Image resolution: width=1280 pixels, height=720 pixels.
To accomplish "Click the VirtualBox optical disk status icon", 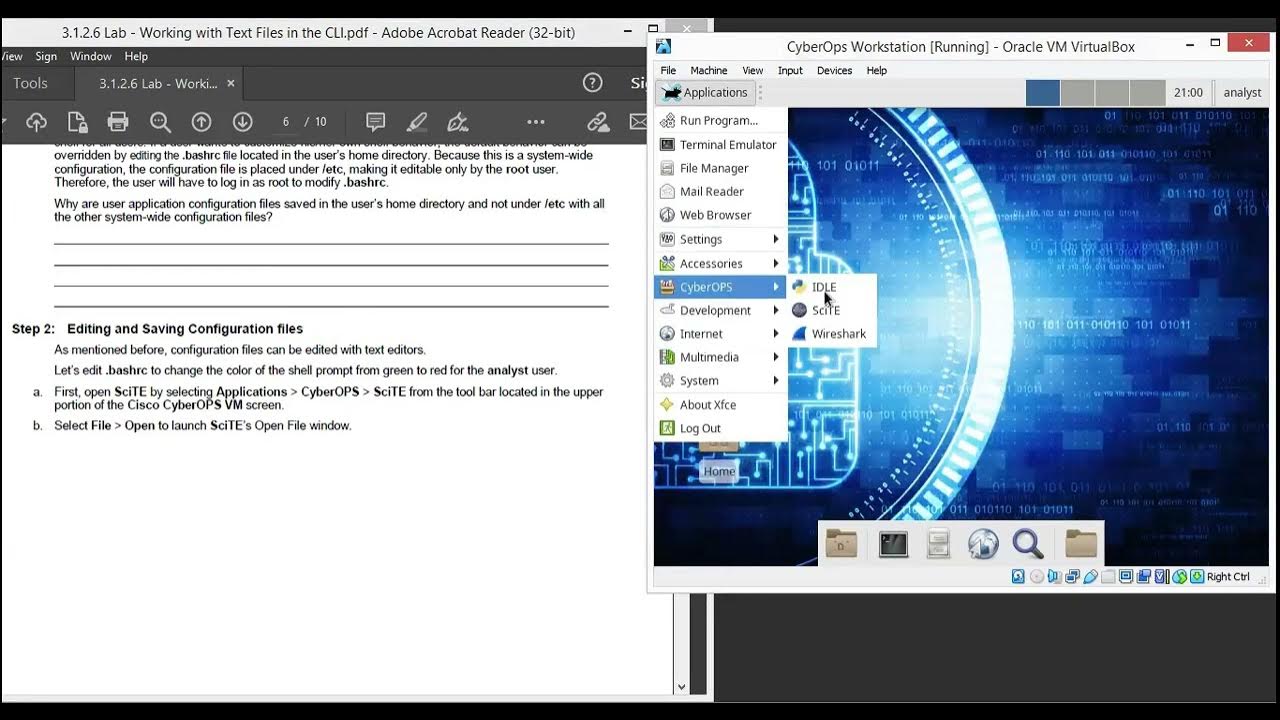I will pos(1037,577).
